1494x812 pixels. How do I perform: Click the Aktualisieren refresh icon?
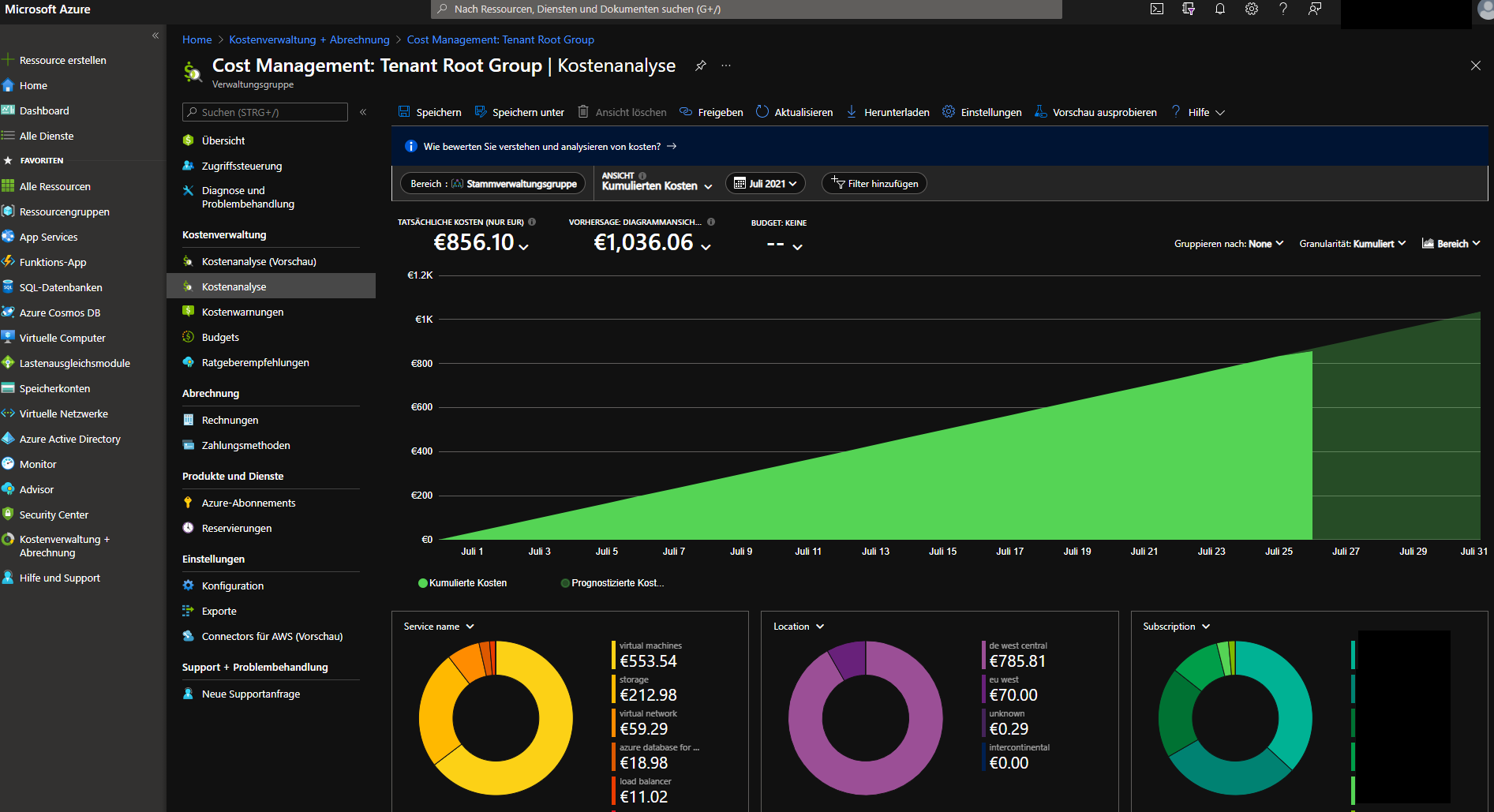pos(762,112)
